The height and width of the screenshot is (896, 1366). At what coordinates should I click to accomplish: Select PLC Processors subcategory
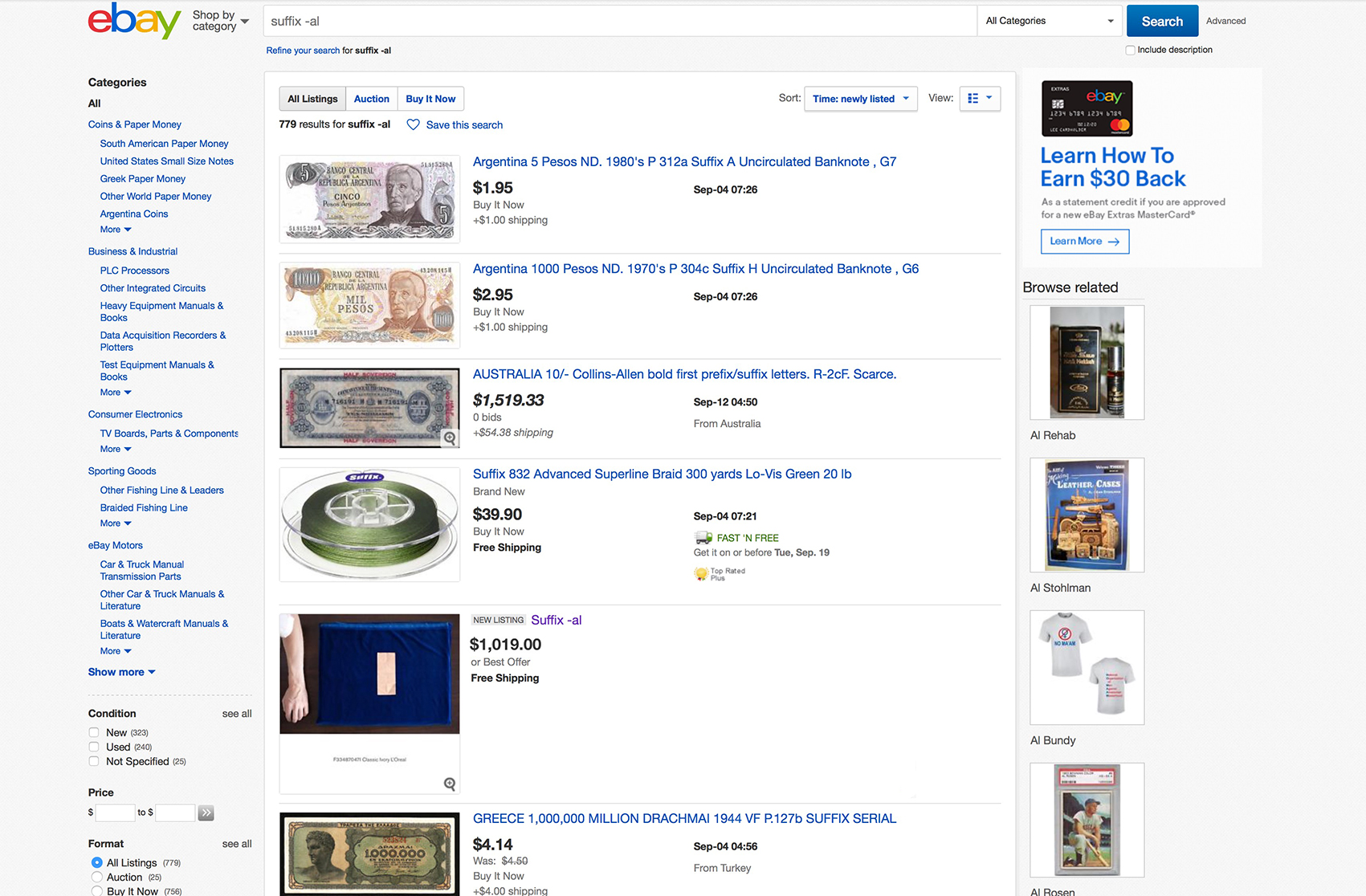(x=135, y=271)
